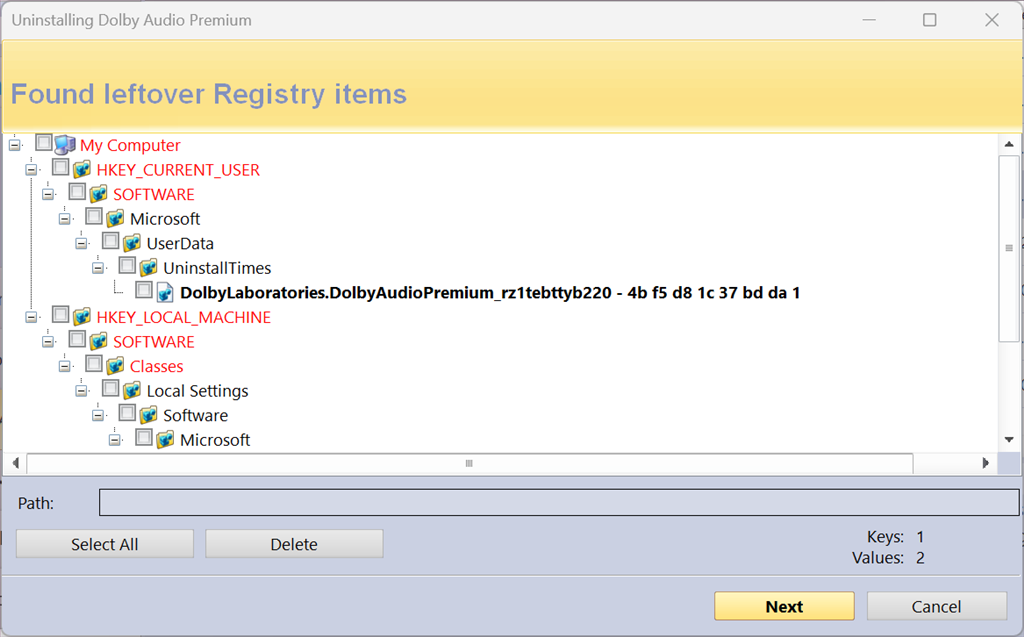The height and width of the screenshot is (637, 1024).
Task: Select the Local Settings tree label
Action: coord(197,391)
